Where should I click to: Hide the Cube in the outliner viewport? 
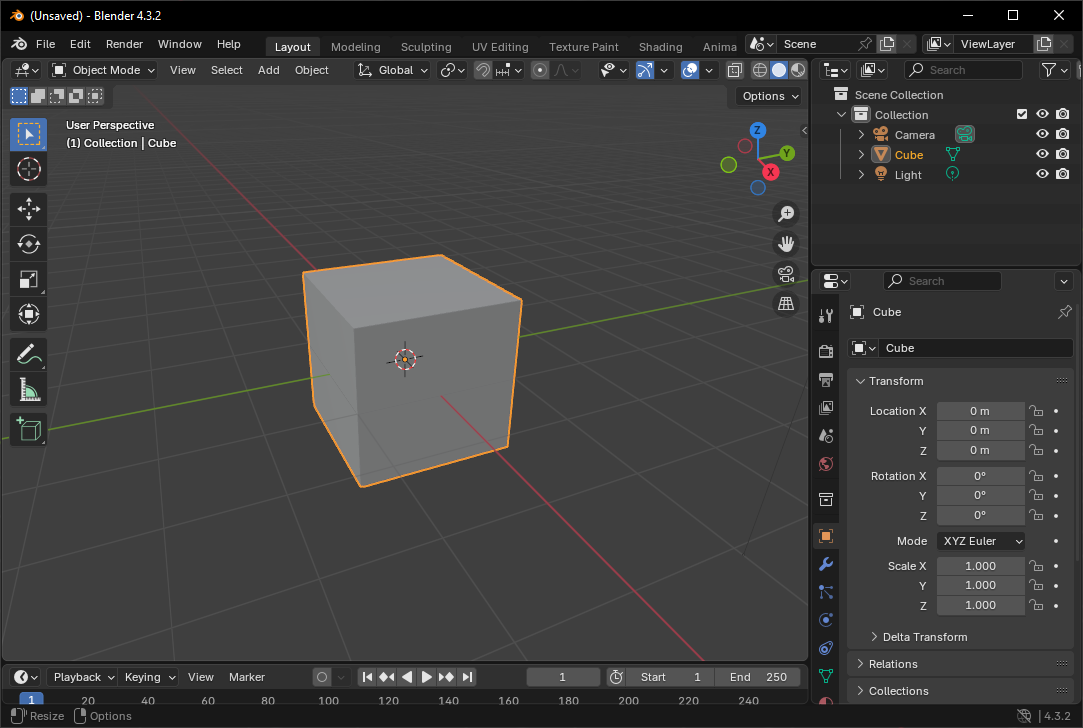[x=1042, y=155]
